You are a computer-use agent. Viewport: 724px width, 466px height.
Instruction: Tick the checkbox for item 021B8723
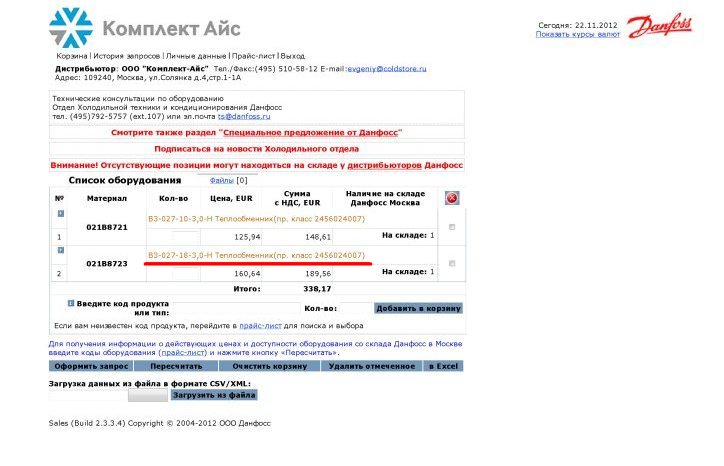click(452, 263)
